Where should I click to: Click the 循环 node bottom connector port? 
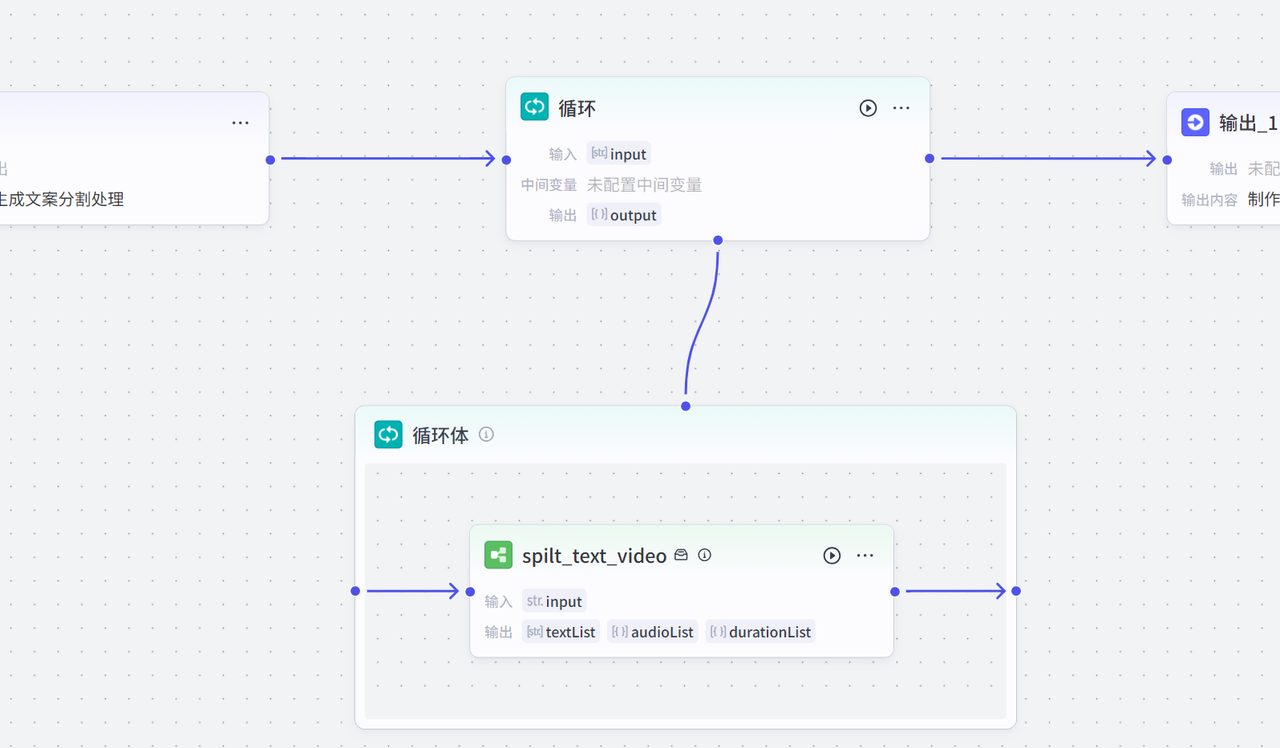pos(718,240)
